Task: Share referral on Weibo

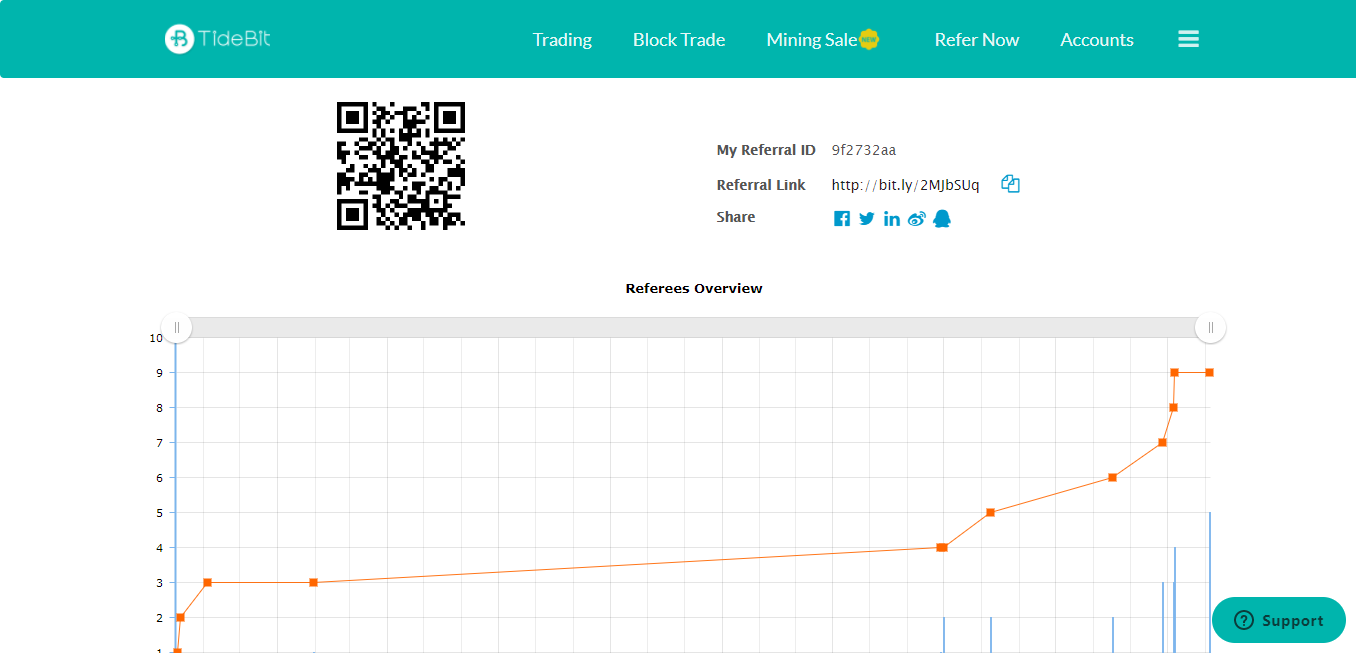Action: click(x=917, y=219)
